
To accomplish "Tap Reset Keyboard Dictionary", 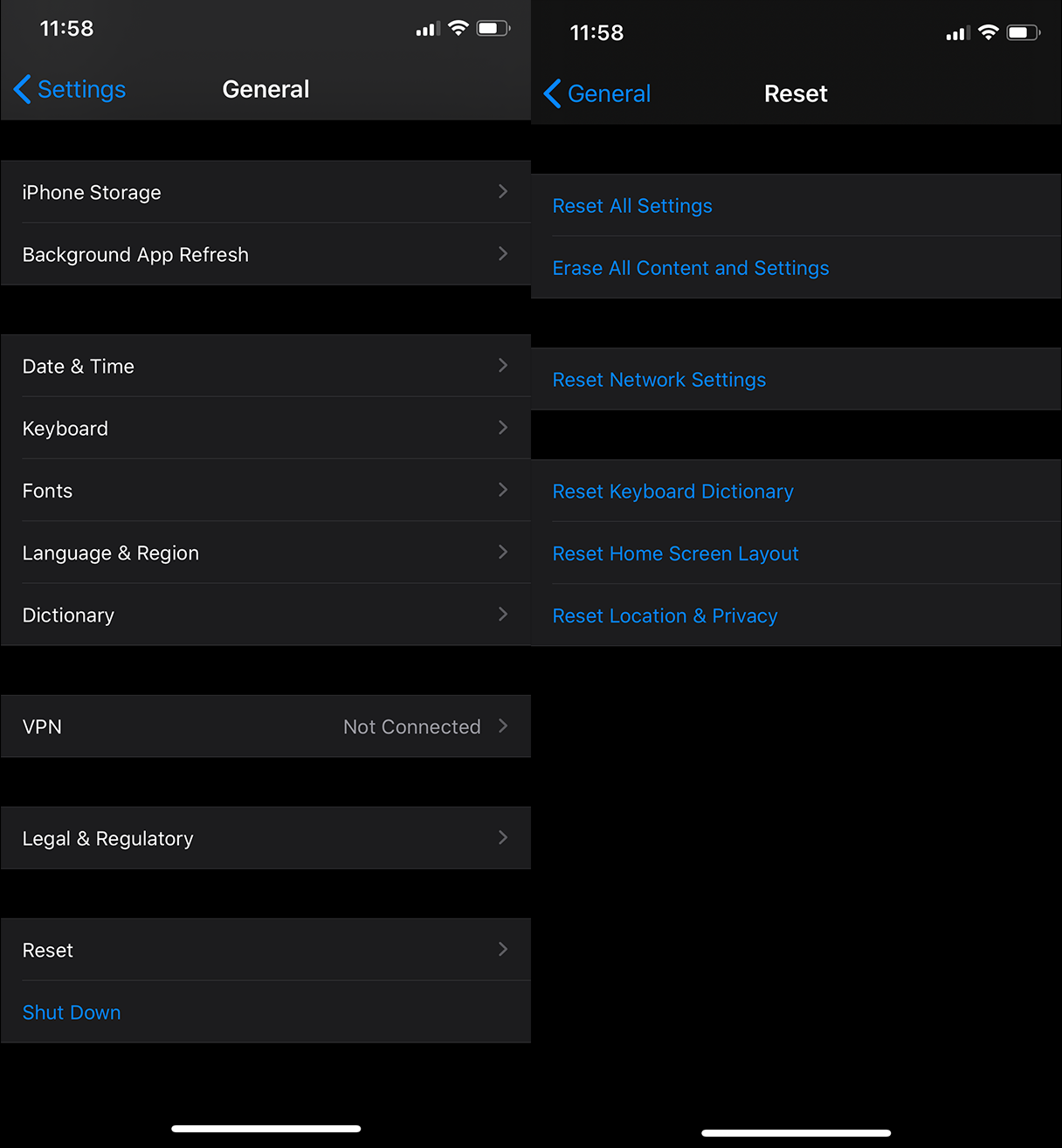I will (x=672, y=491).
